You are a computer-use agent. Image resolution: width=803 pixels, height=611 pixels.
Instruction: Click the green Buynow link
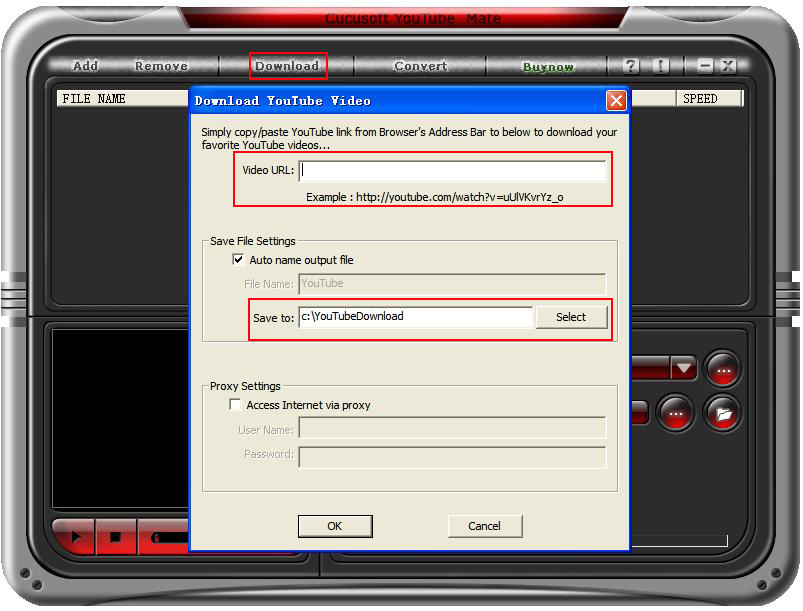click(548, 67)
